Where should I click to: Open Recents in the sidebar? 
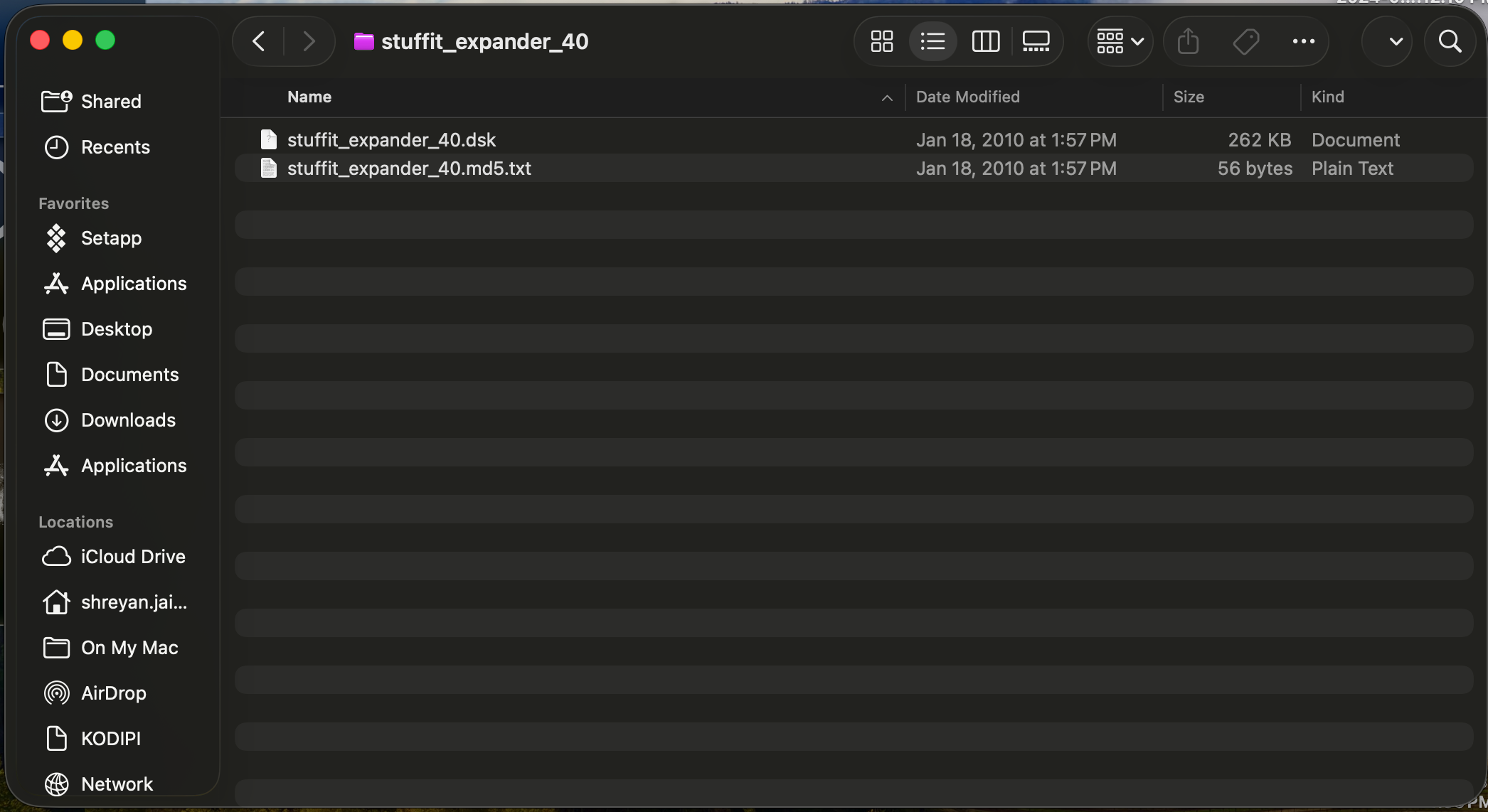[114, 147]
